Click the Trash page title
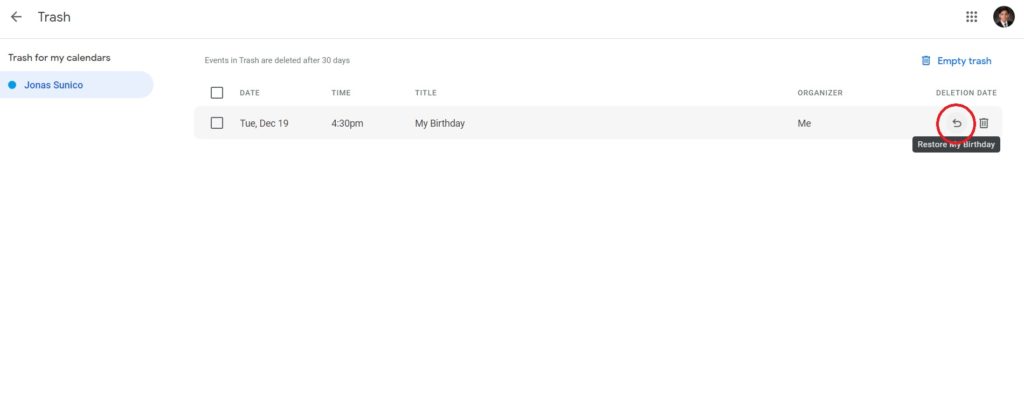The height and width of the screenshot is (401, 1024). coord(54,17)
